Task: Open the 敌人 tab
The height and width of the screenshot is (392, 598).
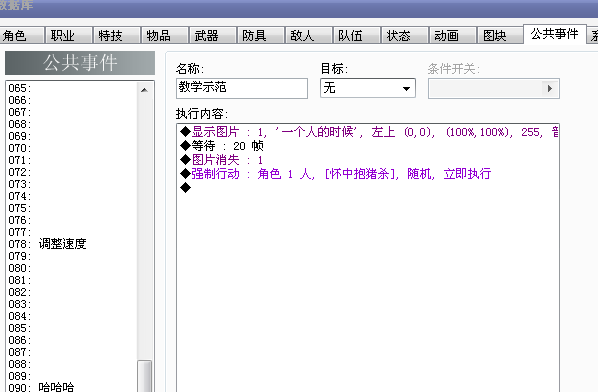Action: [309, 35]
